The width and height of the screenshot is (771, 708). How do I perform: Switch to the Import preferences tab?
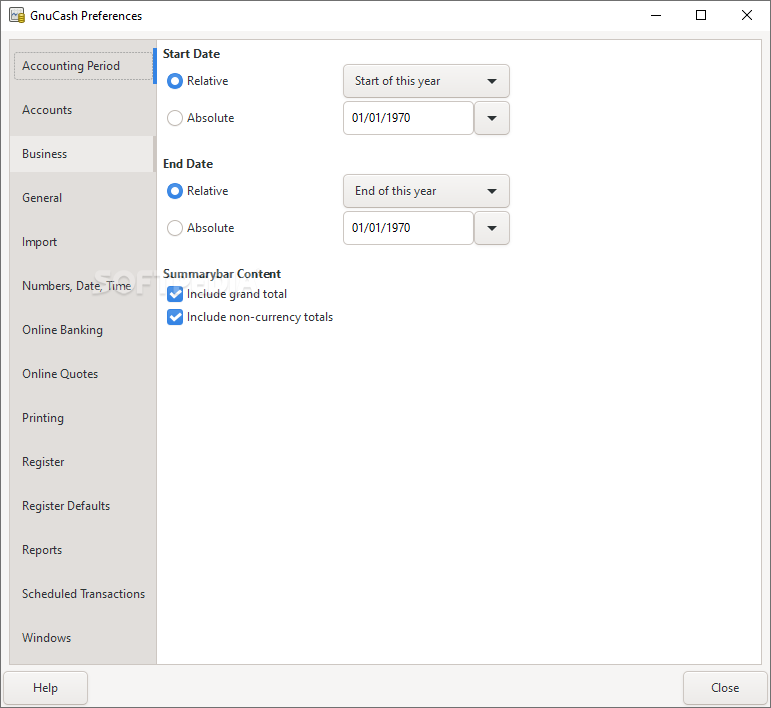pyautogui.click(x=83, y=242)
